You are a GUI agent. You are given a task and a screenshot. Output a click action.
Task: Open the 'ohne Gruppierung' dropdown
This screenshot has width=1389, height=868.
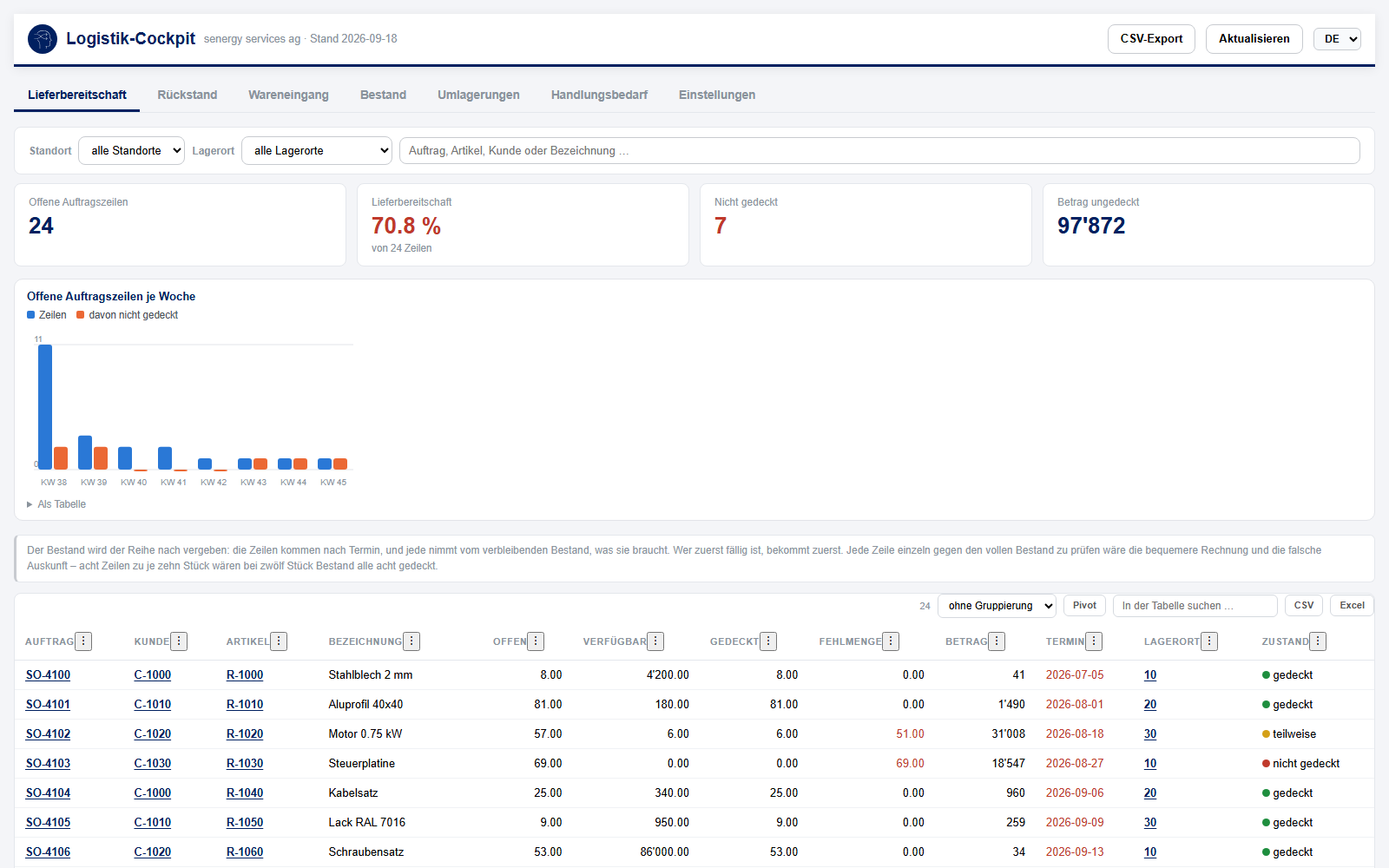tap(997, 606)
